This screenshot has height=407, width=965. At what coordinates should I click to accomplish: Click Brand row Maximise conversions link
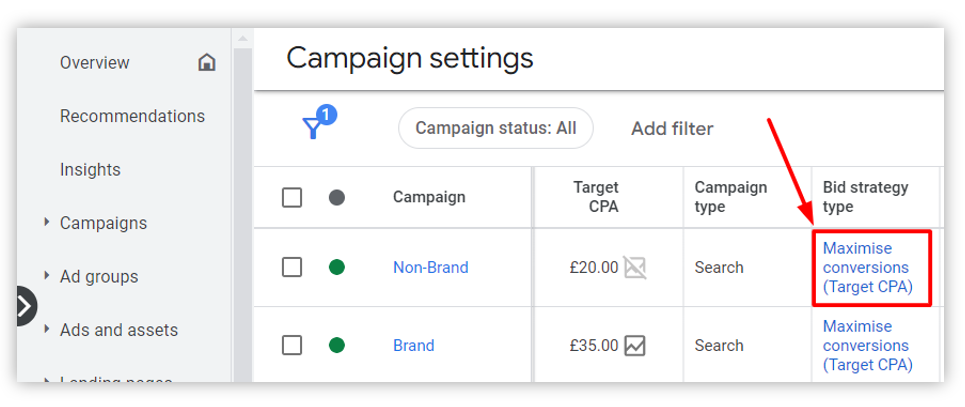[868, 345]
